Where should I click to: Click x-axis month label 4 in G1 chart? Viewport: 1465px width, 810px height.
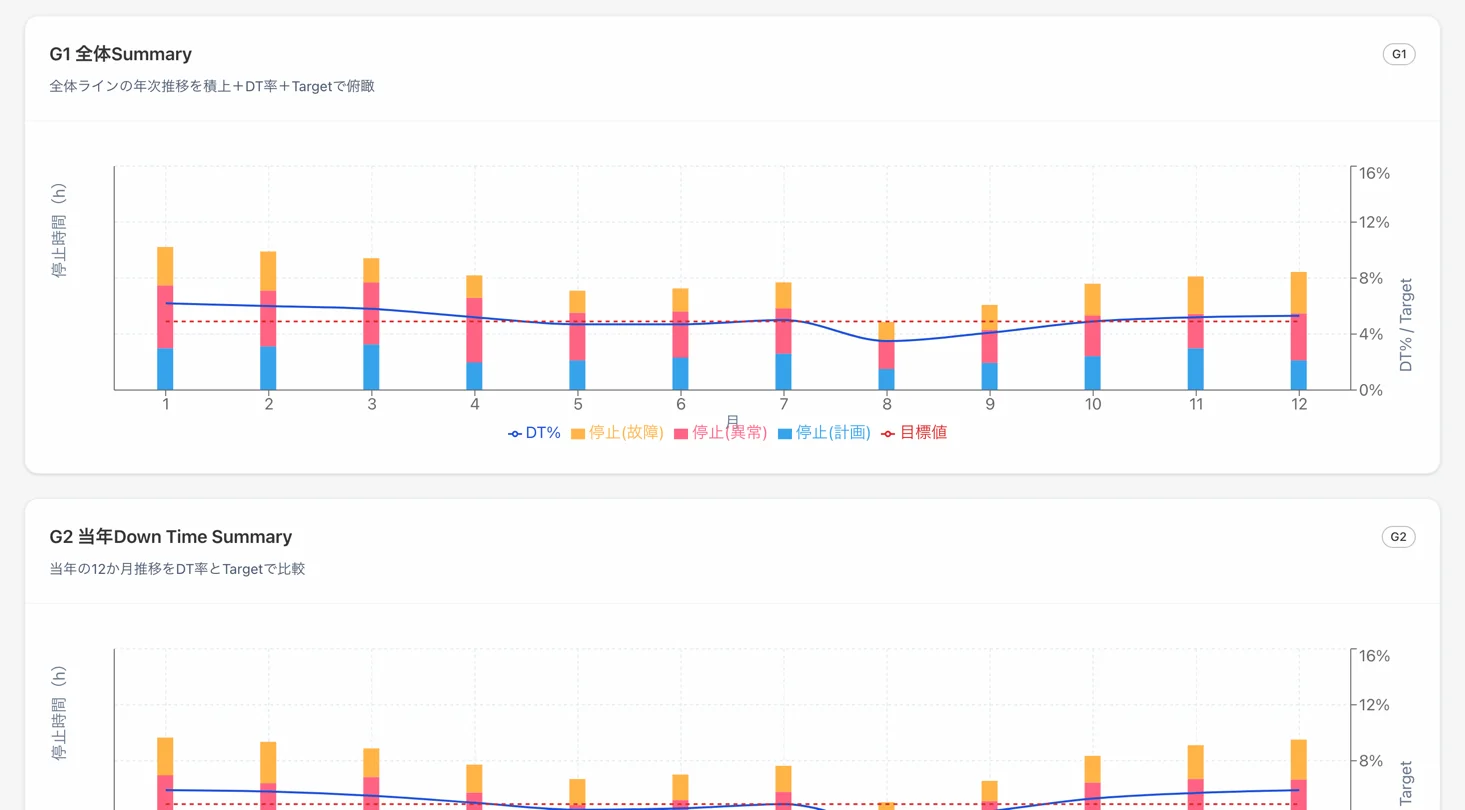coord(474,404)
